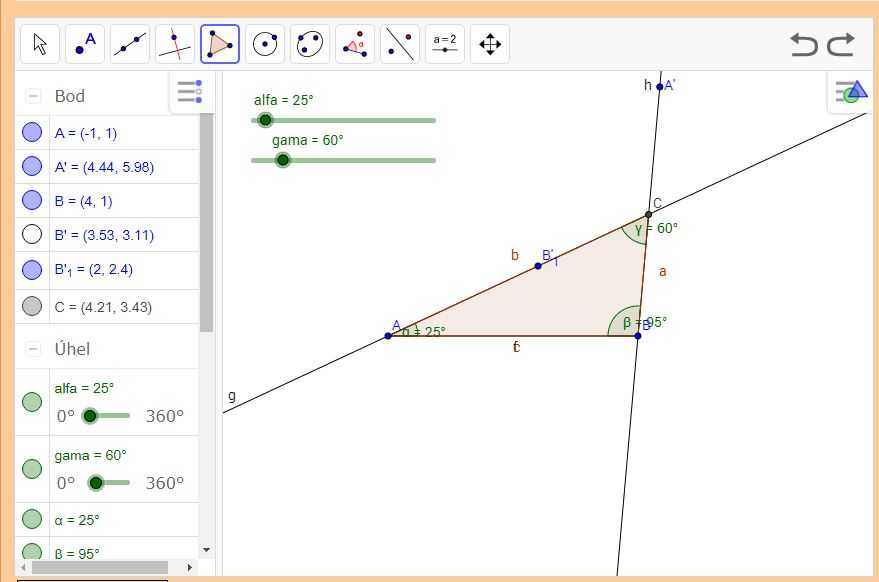Toggle visibility of gama slider
Viewport: 879px width, 582px height.
coord(32,469)
